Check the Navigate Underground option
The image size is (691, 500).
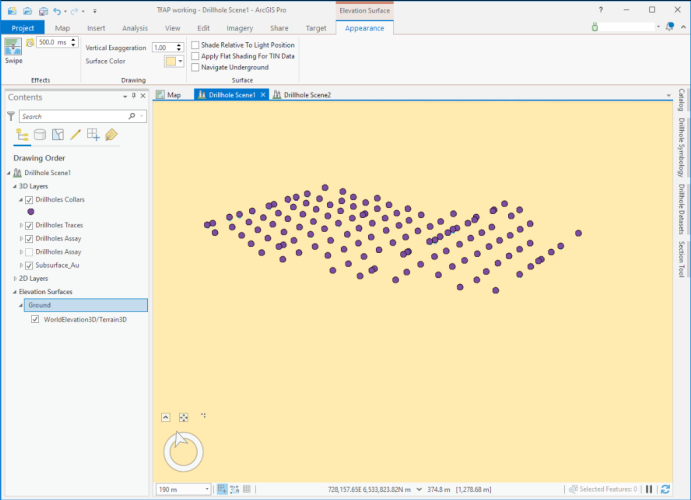(x=195, y=67)
